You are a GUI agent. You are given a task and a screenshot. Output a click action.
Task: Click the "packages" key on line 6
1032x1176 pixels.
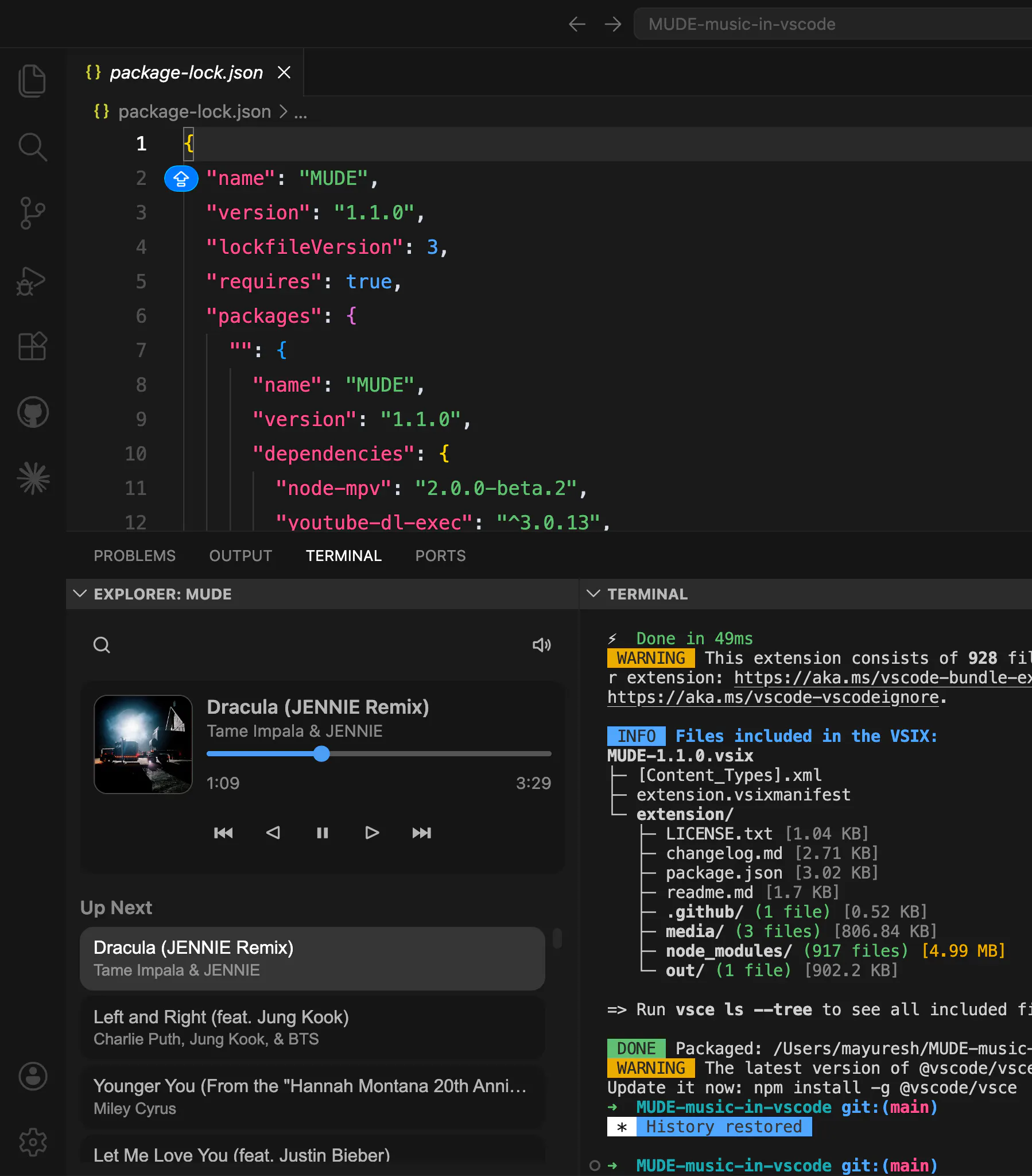264,316
